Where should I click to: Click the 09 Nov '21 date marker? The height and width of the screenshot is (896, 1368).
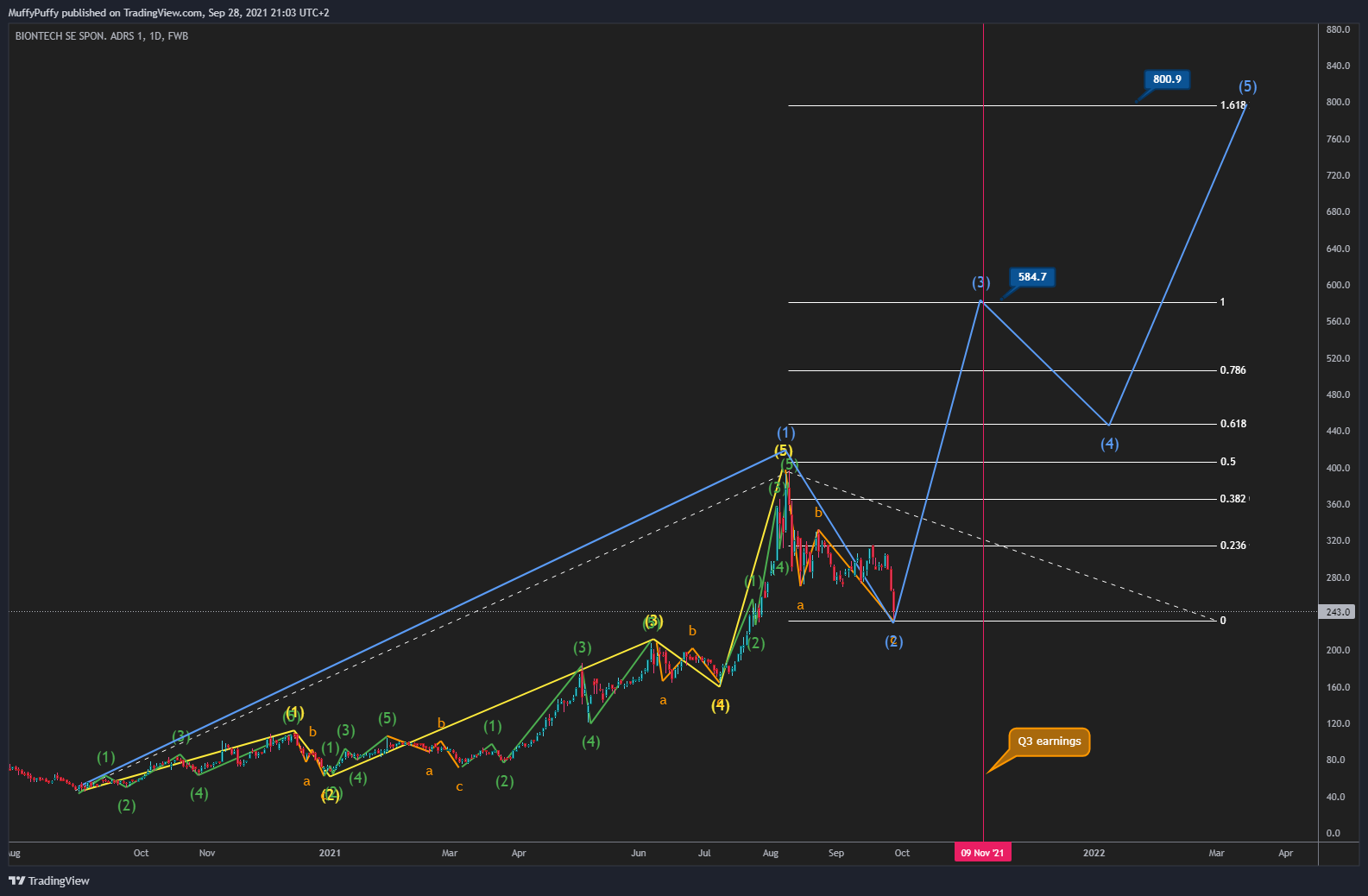click(982, 853)
